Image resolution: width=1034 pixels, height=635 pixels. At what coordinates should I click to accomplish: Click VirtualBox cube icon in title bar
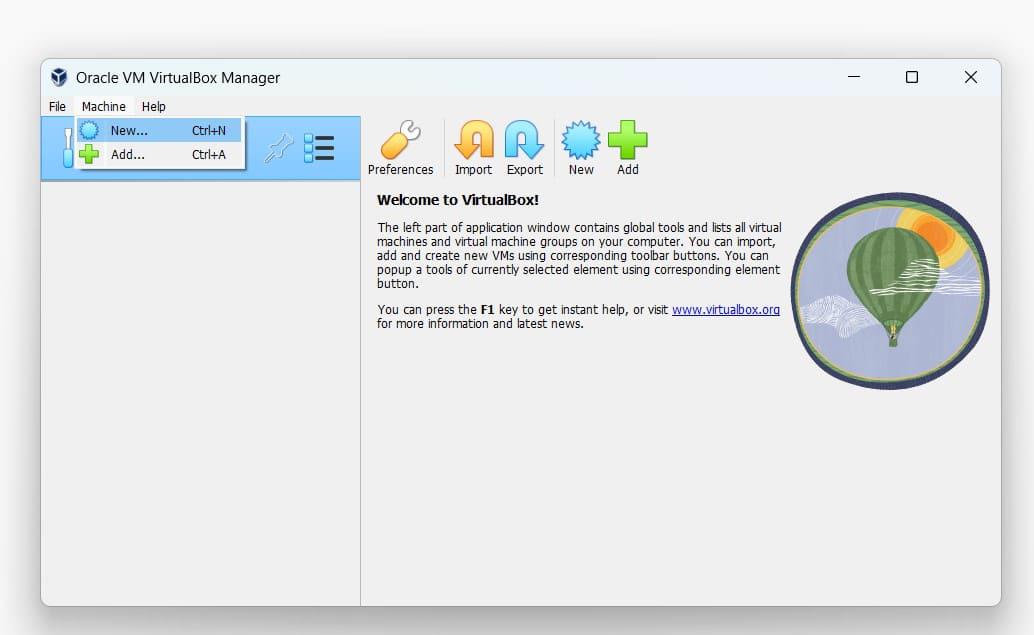[59, 77]
